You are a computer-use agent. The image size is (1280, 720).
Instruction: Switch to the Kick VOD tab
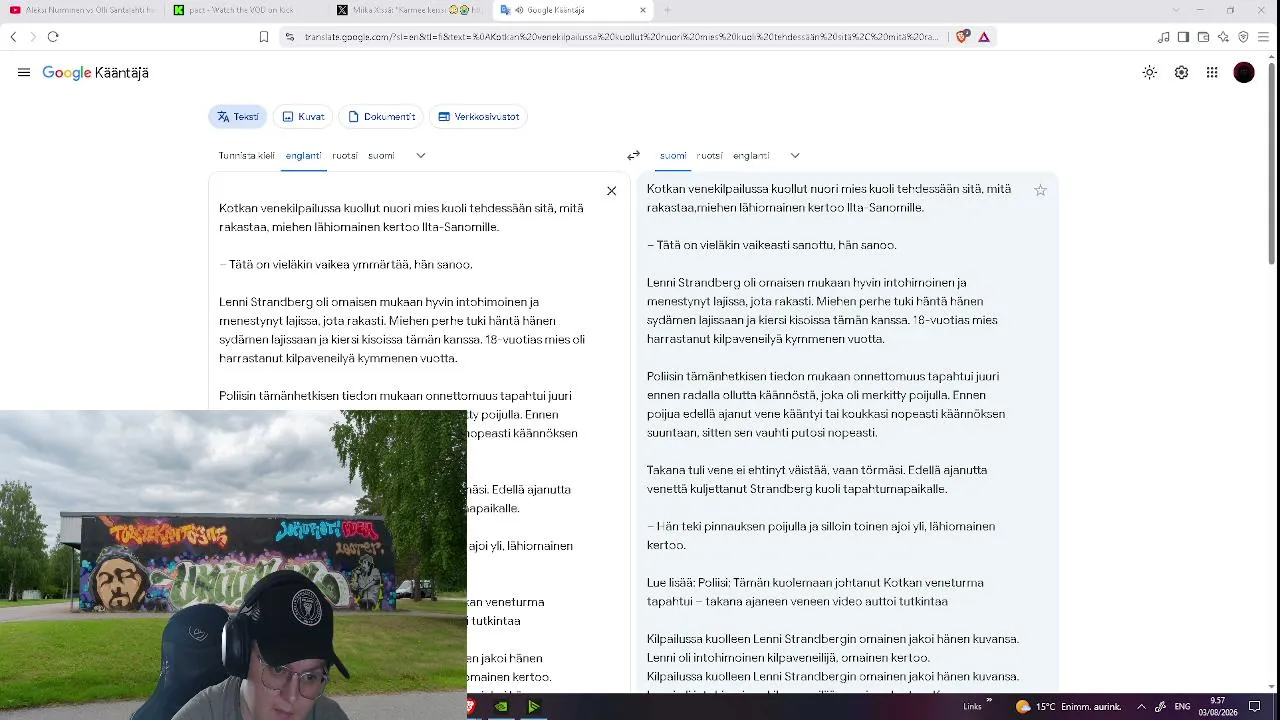click(x=247, y=10)
